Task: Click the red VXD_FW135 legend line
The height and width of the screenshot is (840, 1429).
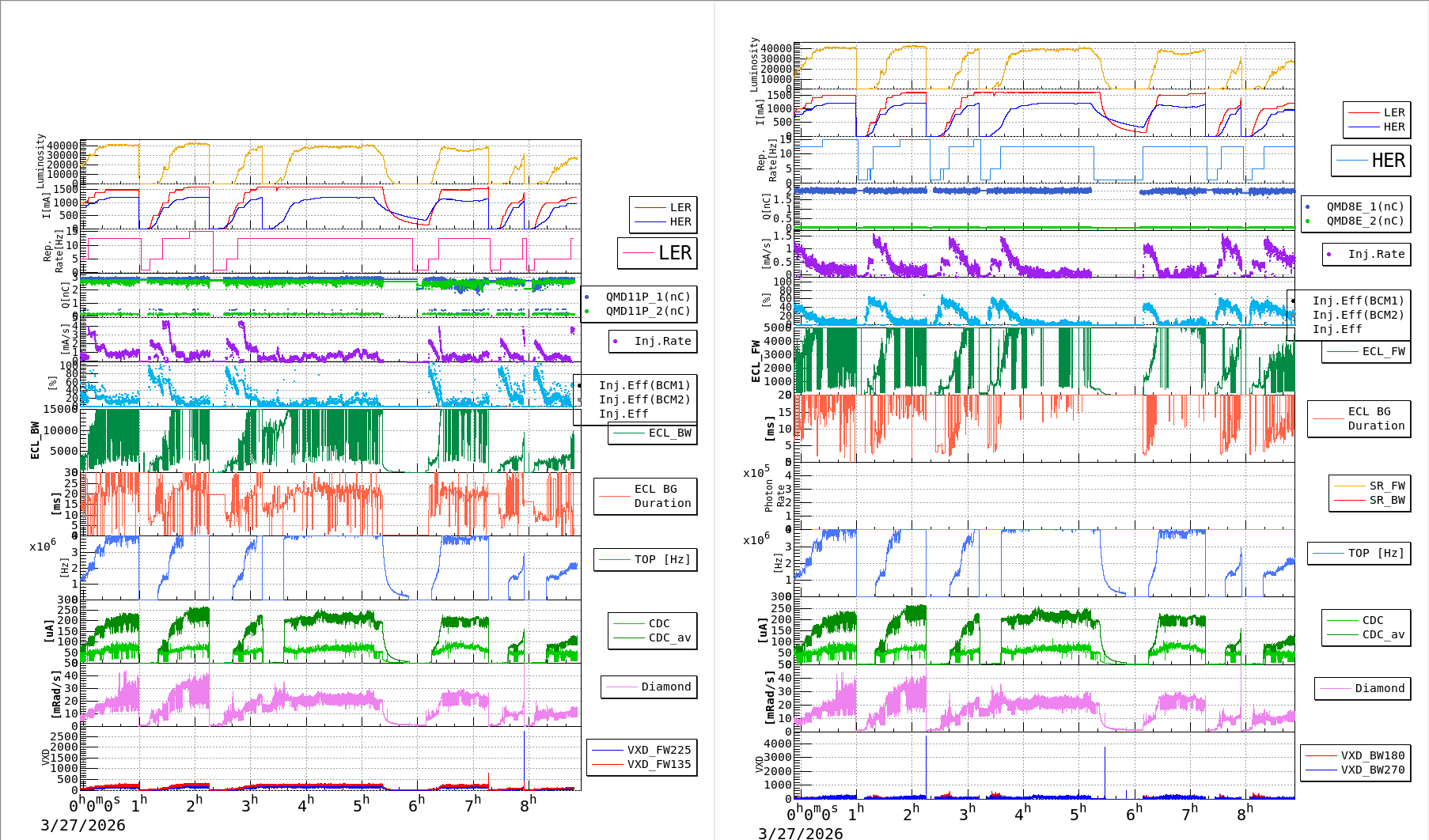Action: click(x=607, y=764)
